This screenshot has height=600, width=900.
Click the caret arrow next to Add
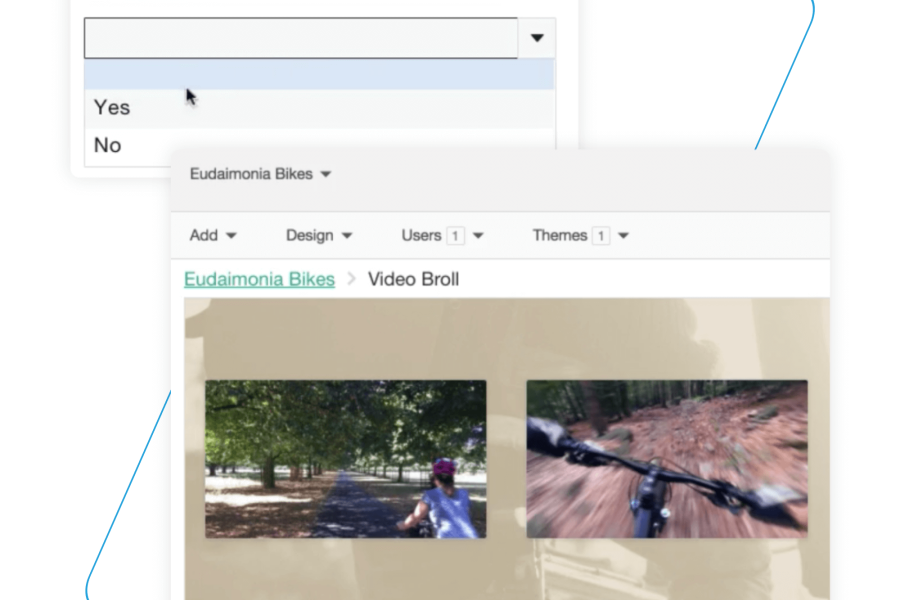pyautogui.click(x=232, y=237)
